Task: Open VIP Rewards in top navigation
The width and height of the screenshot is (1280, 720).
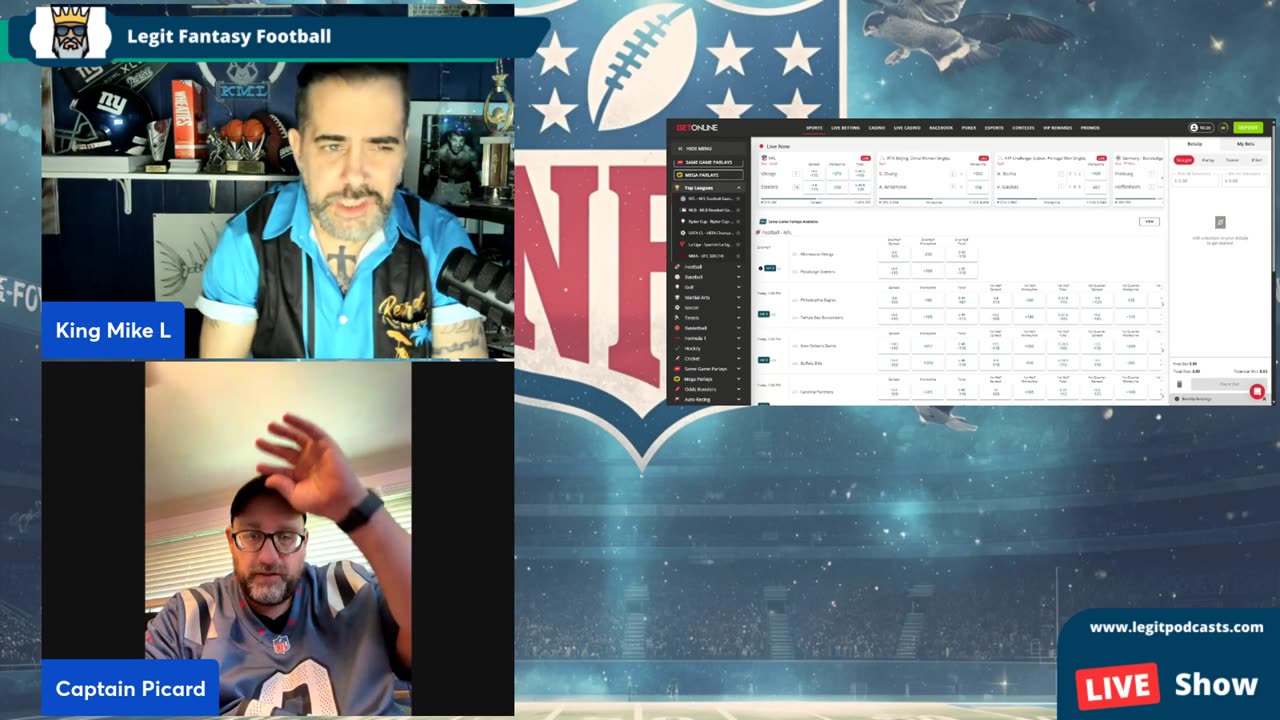Action: (1057, 128)
